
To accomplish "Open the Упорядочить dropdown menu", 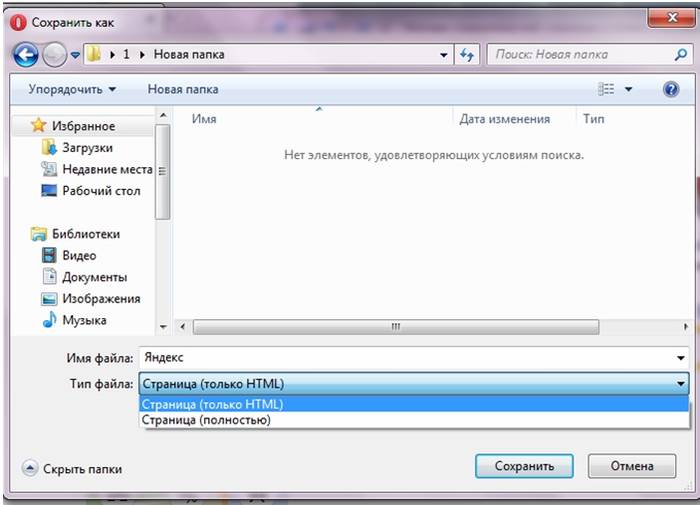I will click(x=72, y=89).
